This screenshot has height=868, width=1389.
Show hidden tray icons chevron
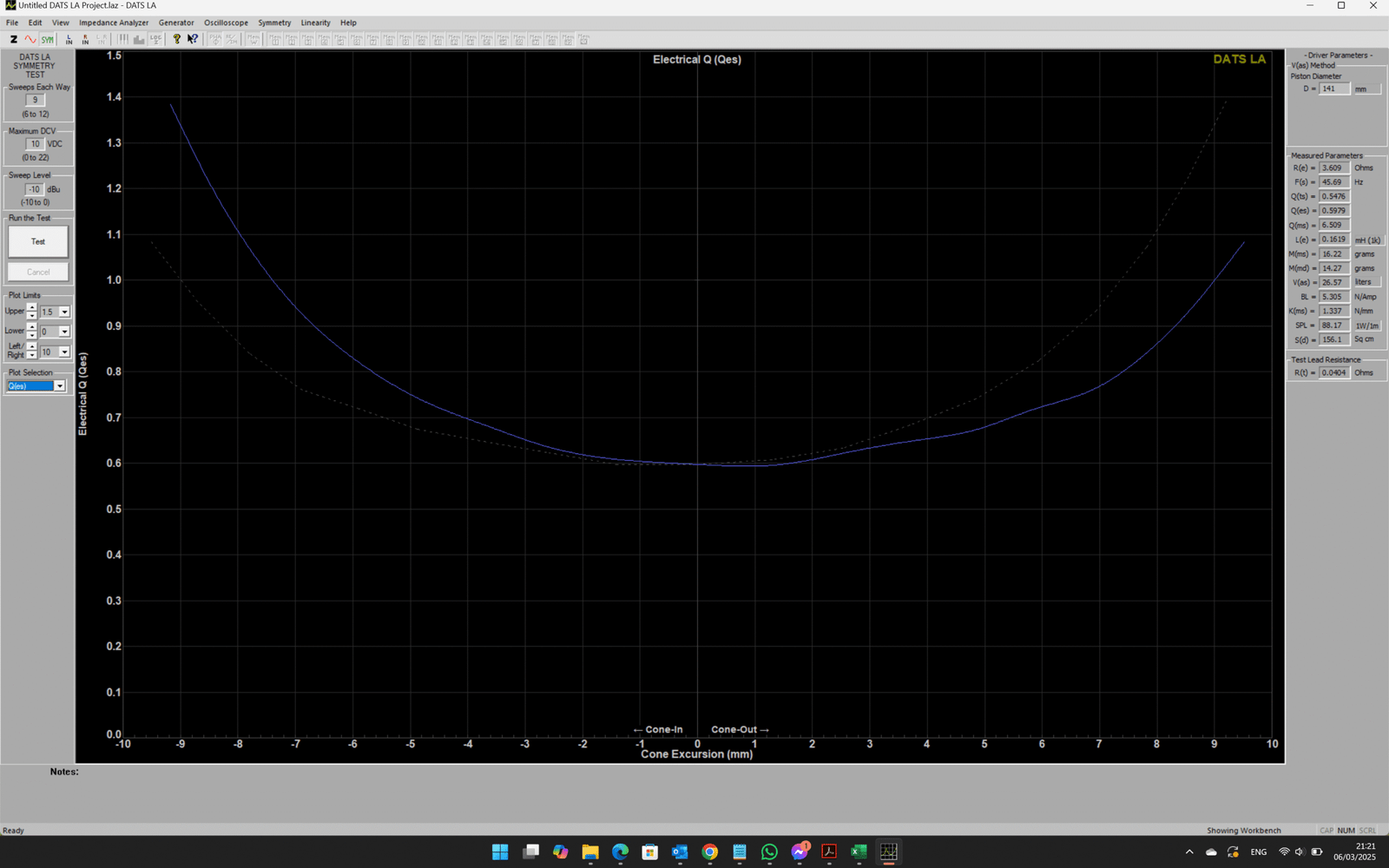pos(1189,852)
